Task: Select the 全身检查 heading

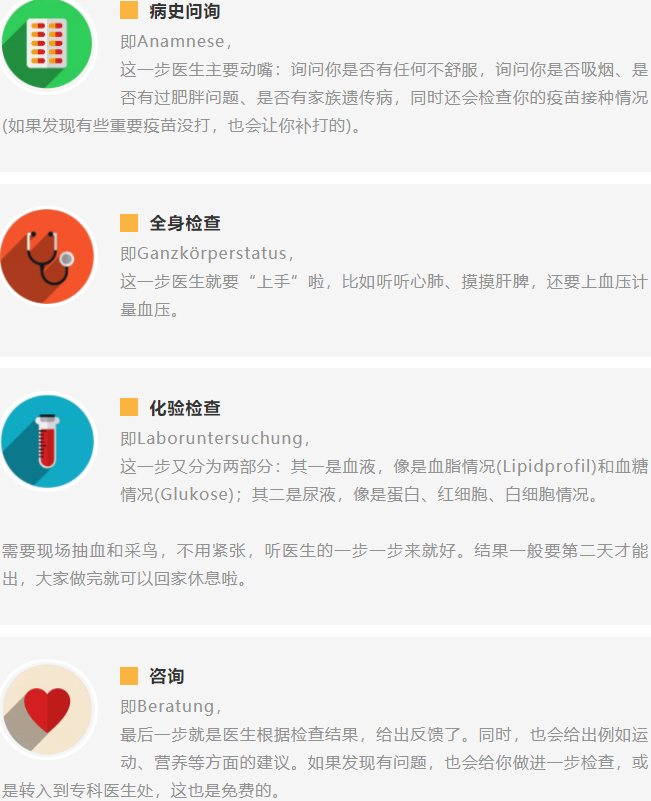Action: (x=184, y=223)
